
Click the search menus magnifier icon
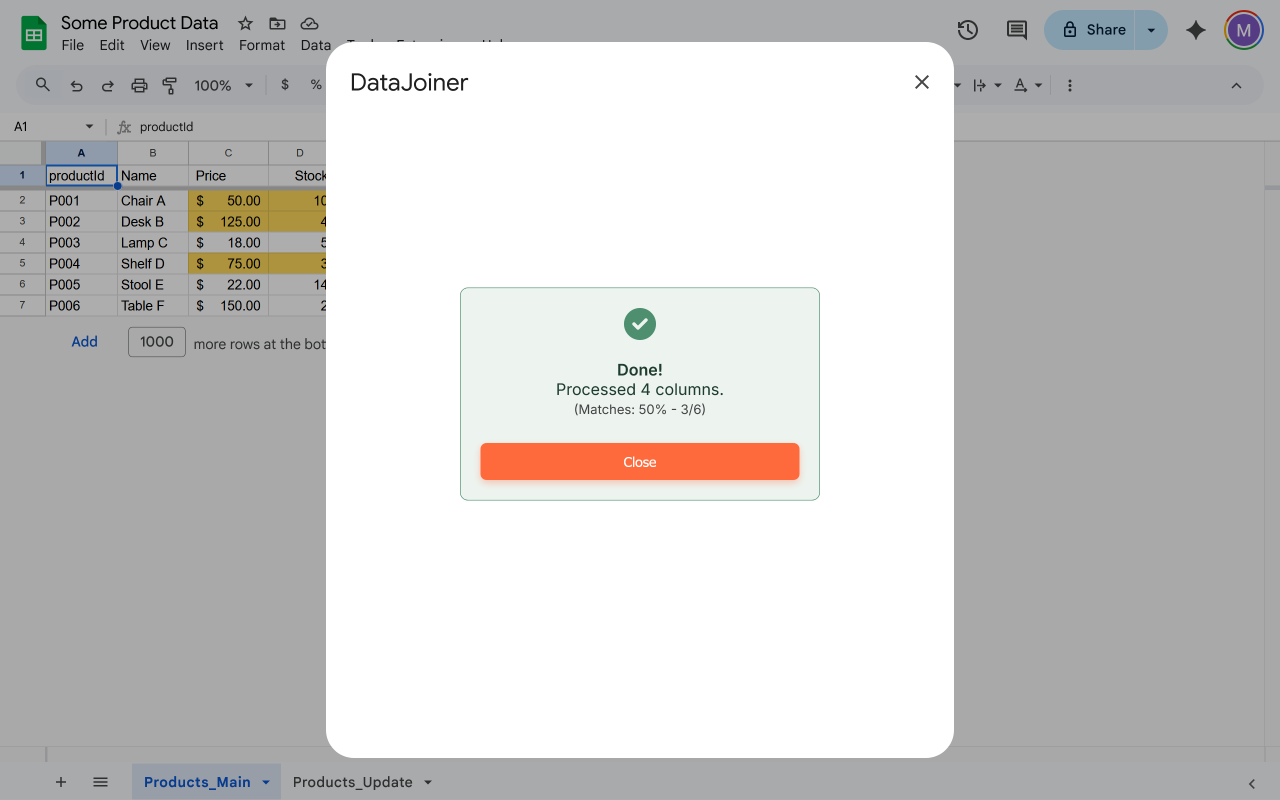click(x=43, y=85)
